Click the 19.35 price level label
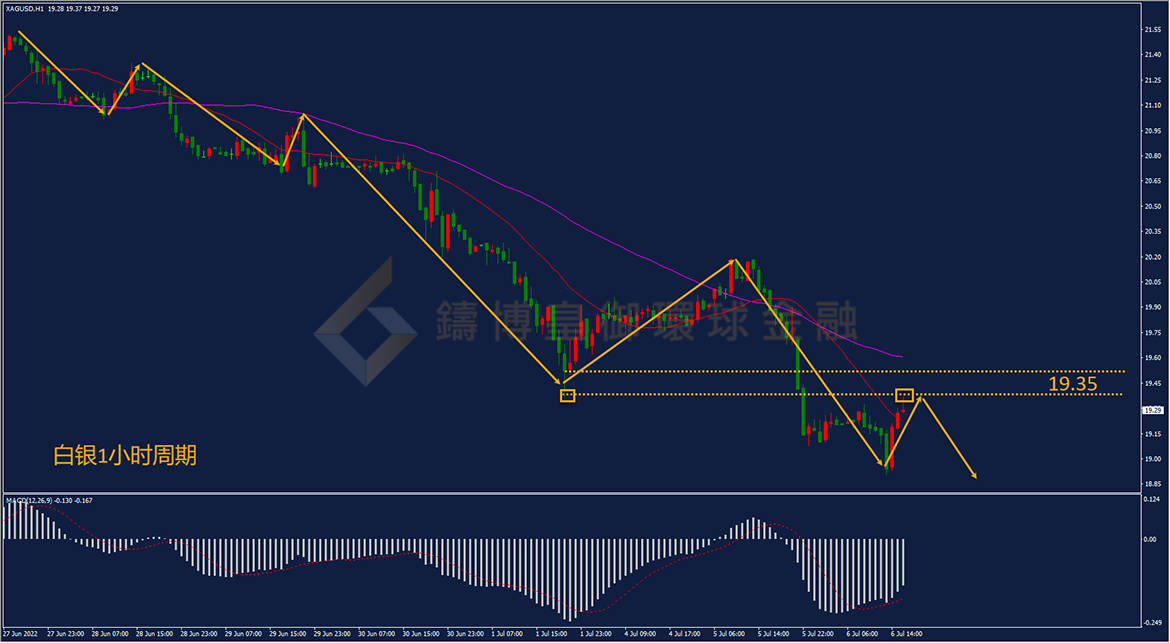The width and height of the screenshot is (1170, 643). pyautogui.click(x=1072, y=384)
